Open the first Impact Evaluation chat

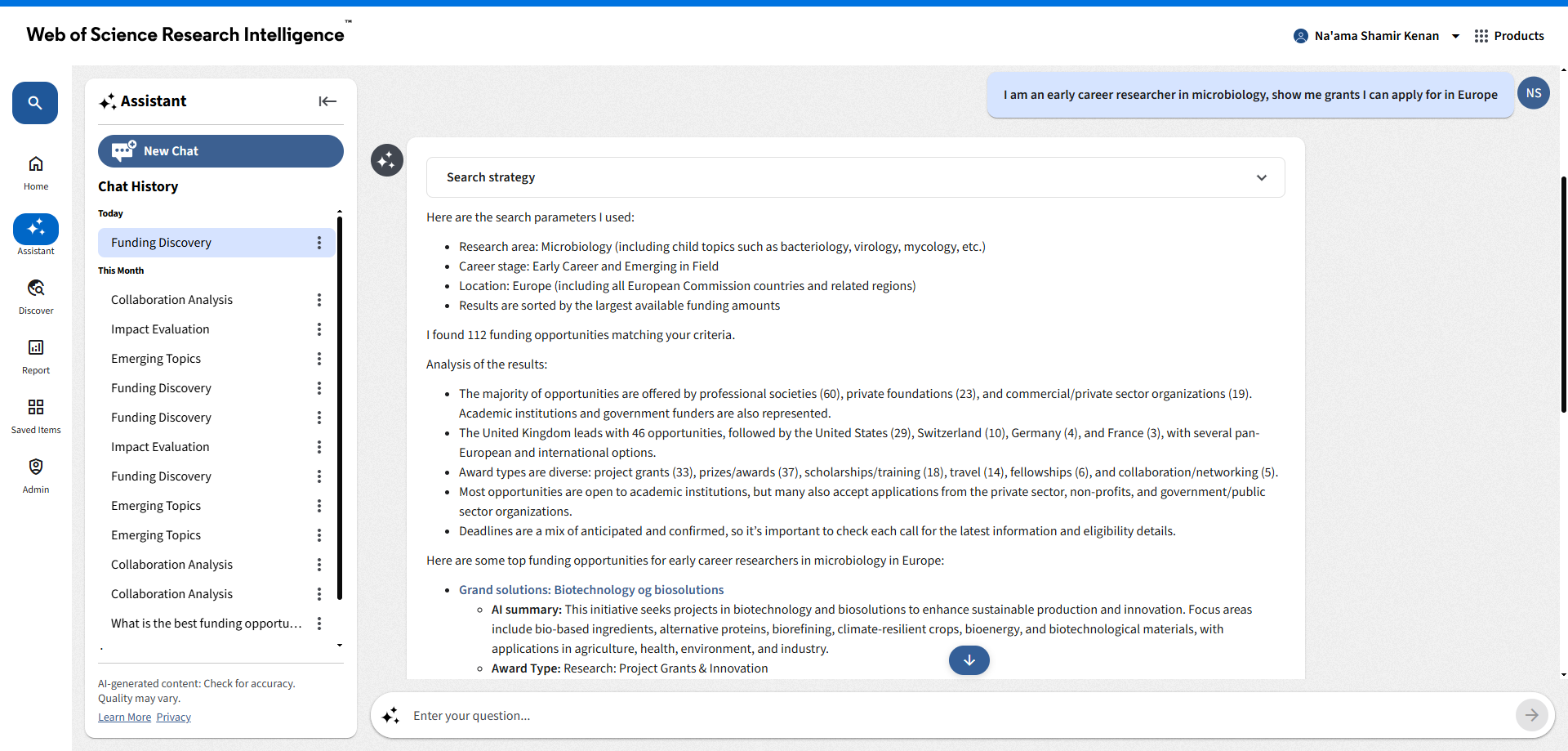tap(160, 329)
